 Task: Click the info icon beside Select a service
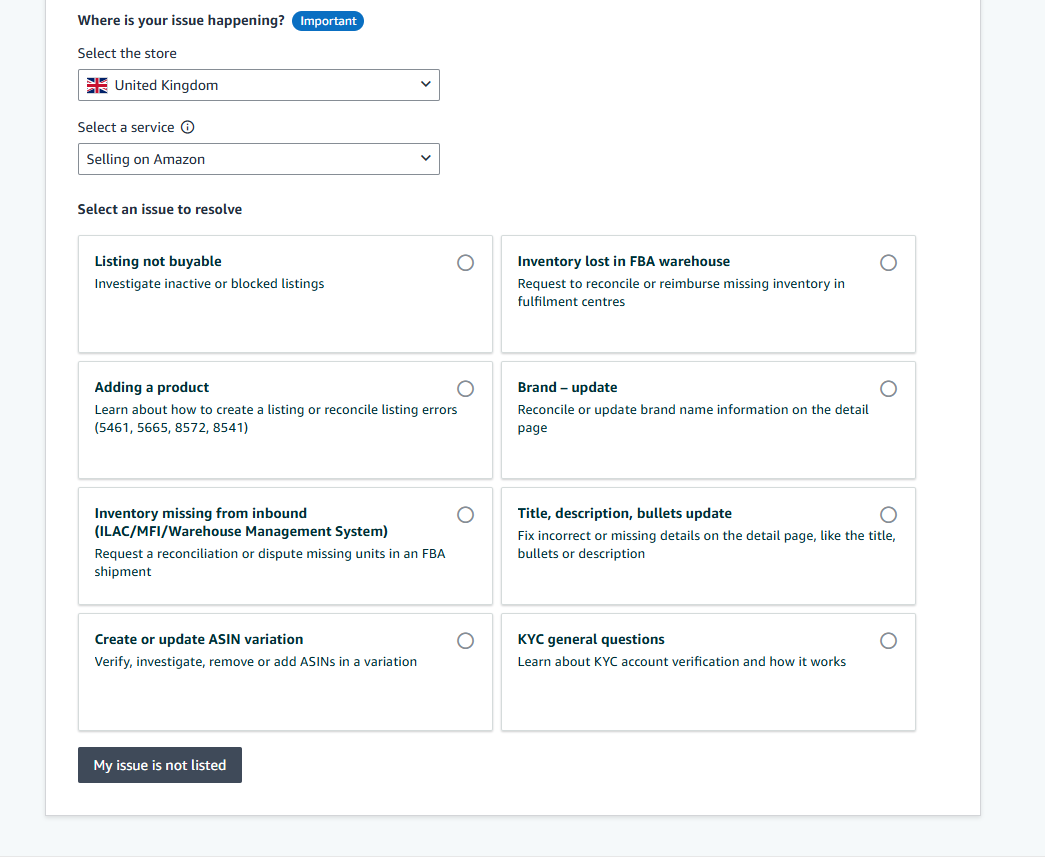(x=188, y=127)
